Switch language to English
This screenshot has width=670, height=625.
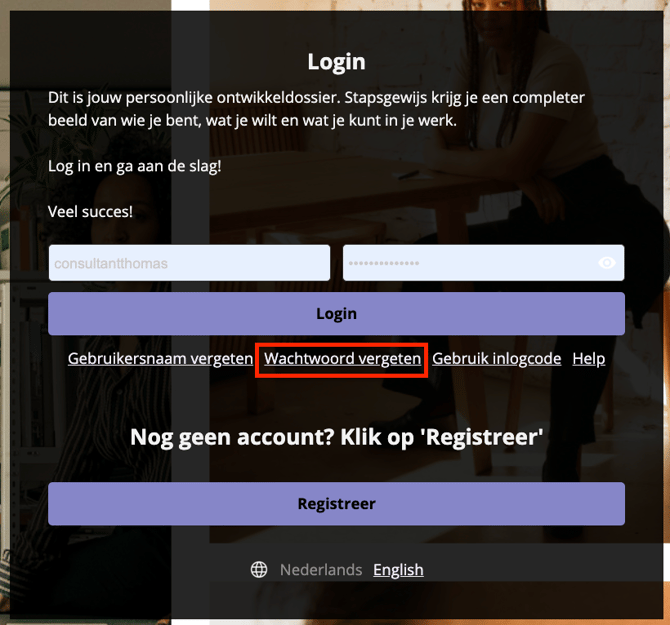click(x=398, y=570)
